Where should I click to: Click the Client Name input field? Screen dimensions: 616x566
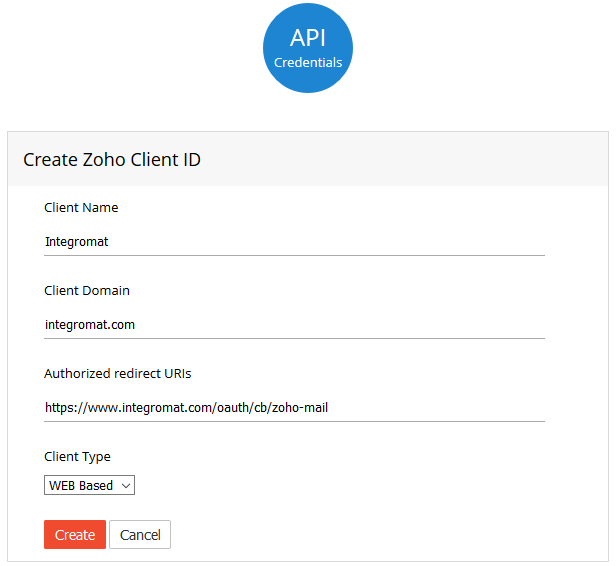pyautogui.click(x=294, y=242)
